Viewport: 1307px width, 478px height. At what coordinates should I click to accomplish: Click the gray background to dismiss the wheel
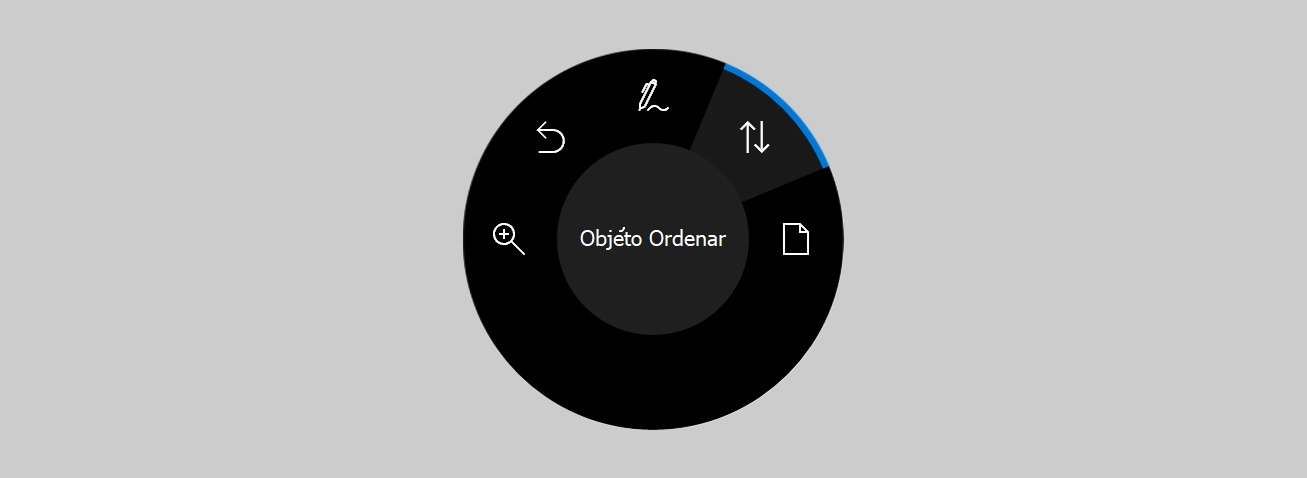[200, 240]
